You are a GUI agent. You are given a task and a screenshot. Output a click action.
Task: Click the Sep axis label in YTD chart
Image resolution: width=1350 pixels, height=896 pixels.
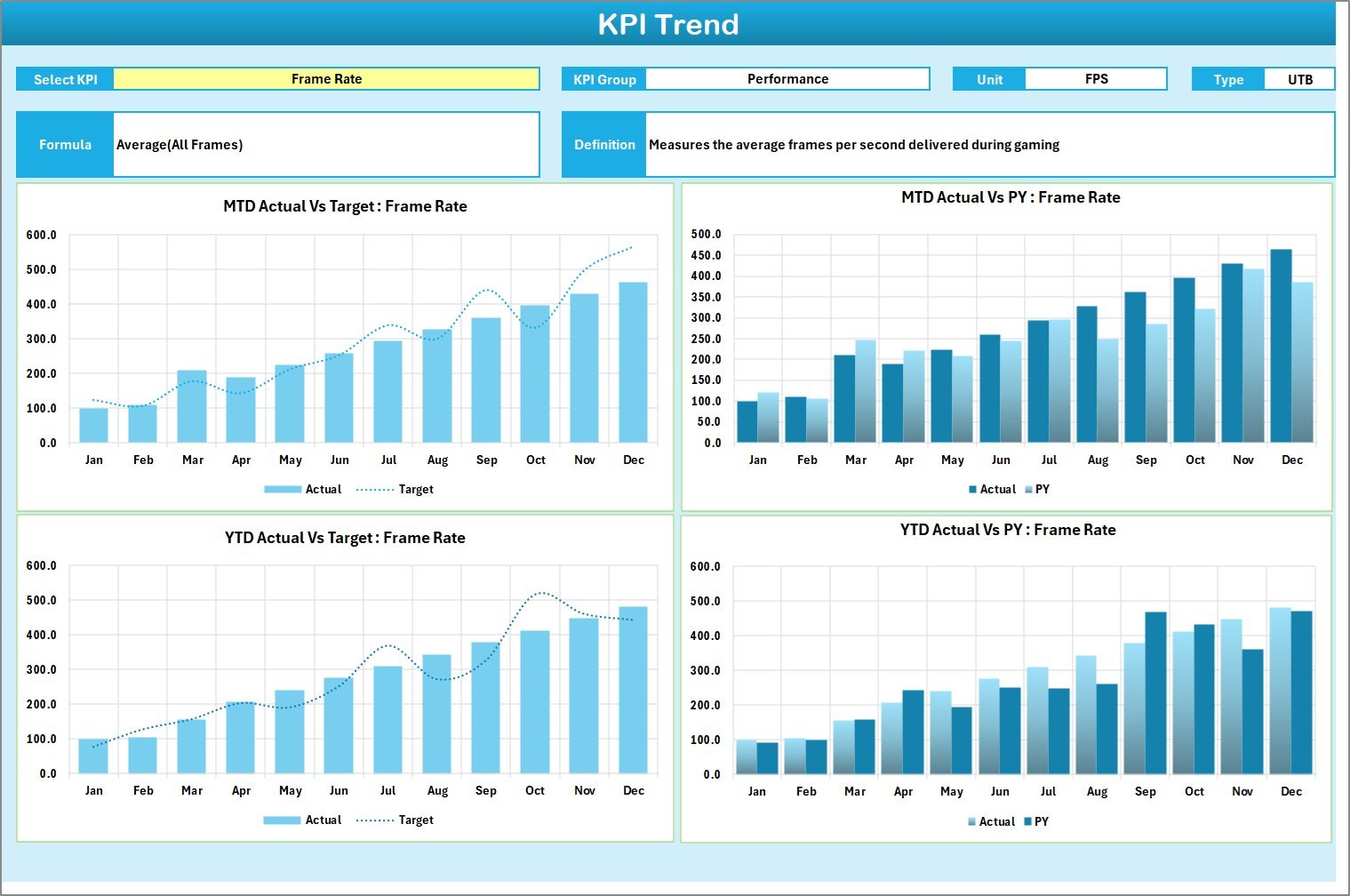486,790
